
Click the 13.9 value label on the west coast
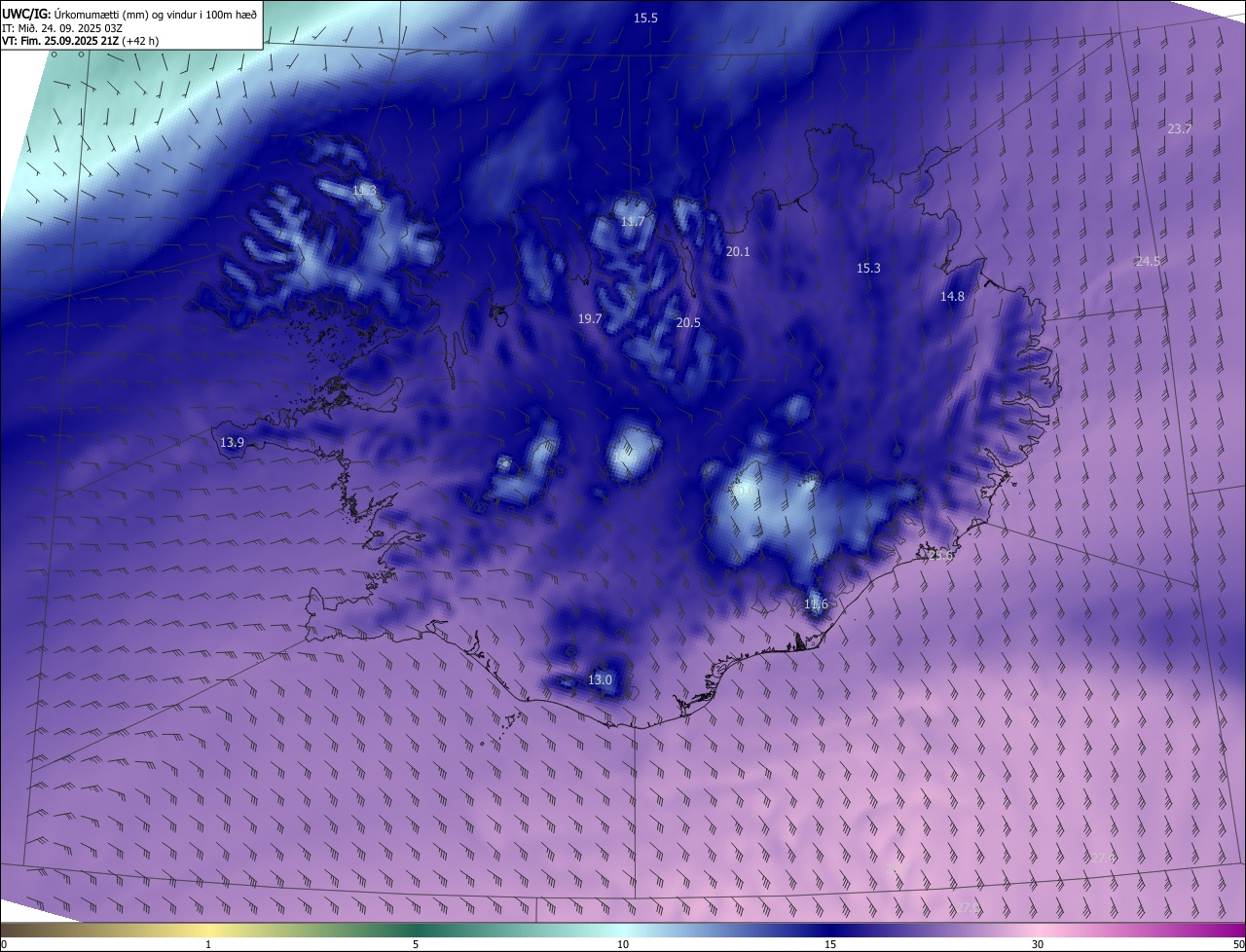[232, 442]
